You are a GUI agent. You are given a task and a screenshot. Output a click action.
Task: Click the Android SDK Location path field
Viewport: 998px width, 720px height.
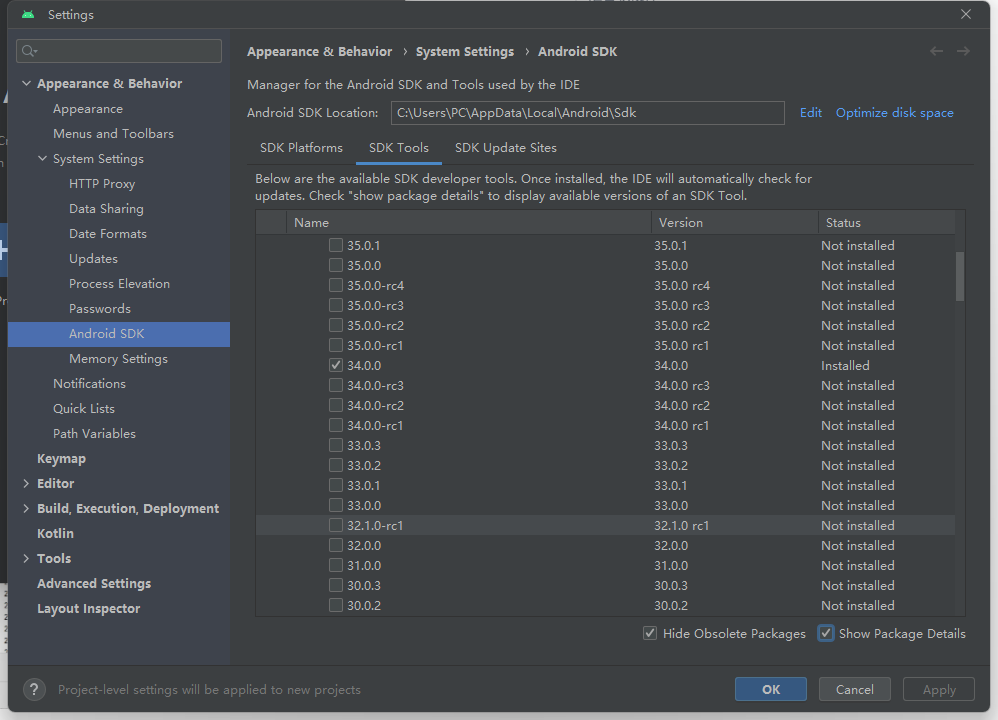587,113
